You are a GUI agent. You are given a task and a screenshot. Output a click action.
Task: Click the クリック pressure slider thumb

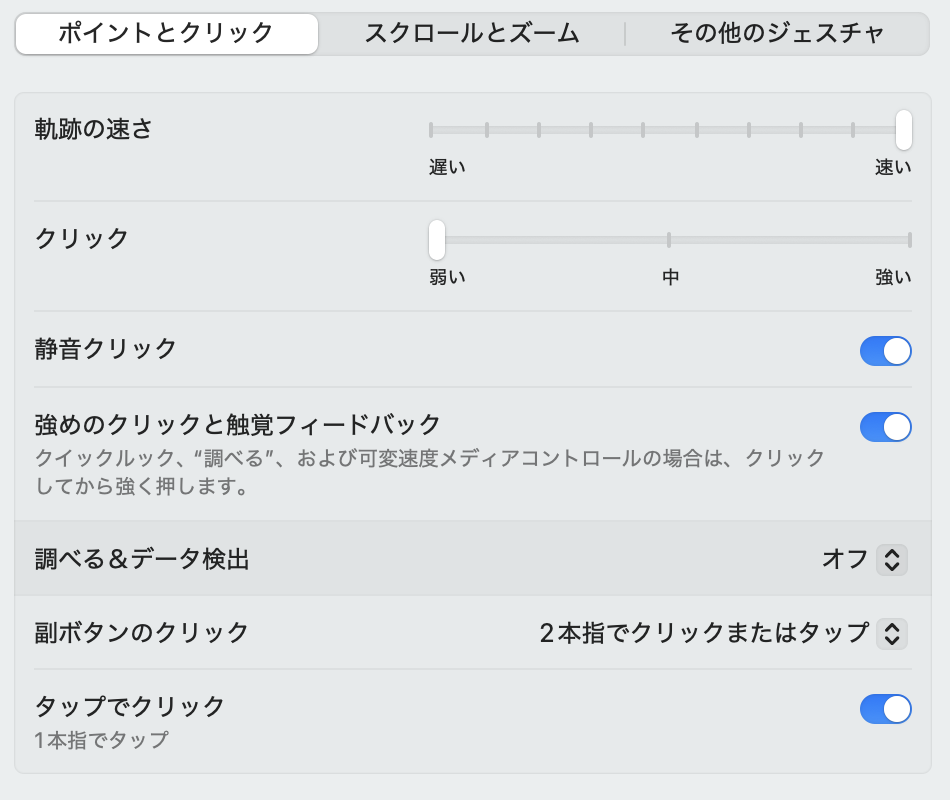click(x=437, y=240)
